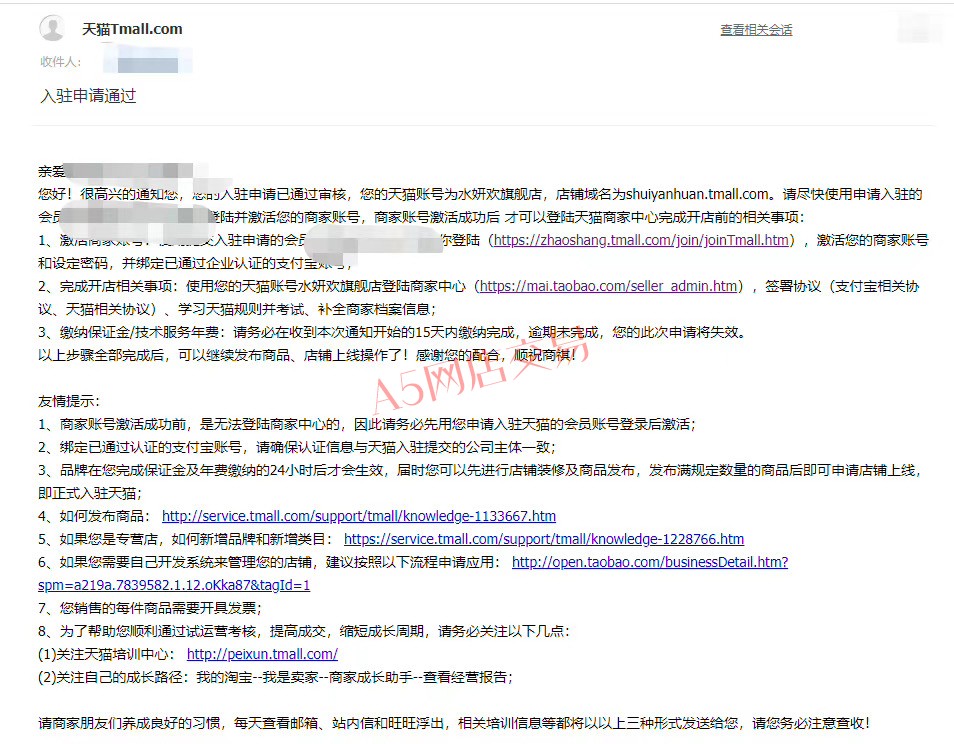Viewport: 954px width, 744px height.
Task: Click the 如何发布商品 label
Action: point(94,516)
